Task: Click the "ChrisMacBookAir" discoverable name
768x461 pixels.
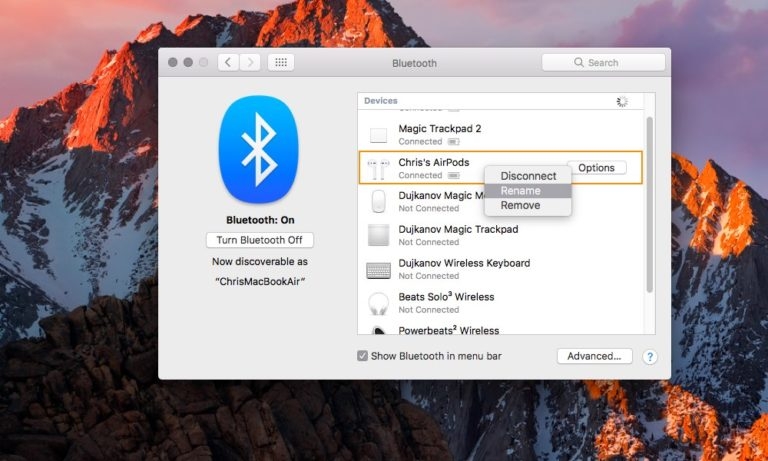Action: pos(260,282)
